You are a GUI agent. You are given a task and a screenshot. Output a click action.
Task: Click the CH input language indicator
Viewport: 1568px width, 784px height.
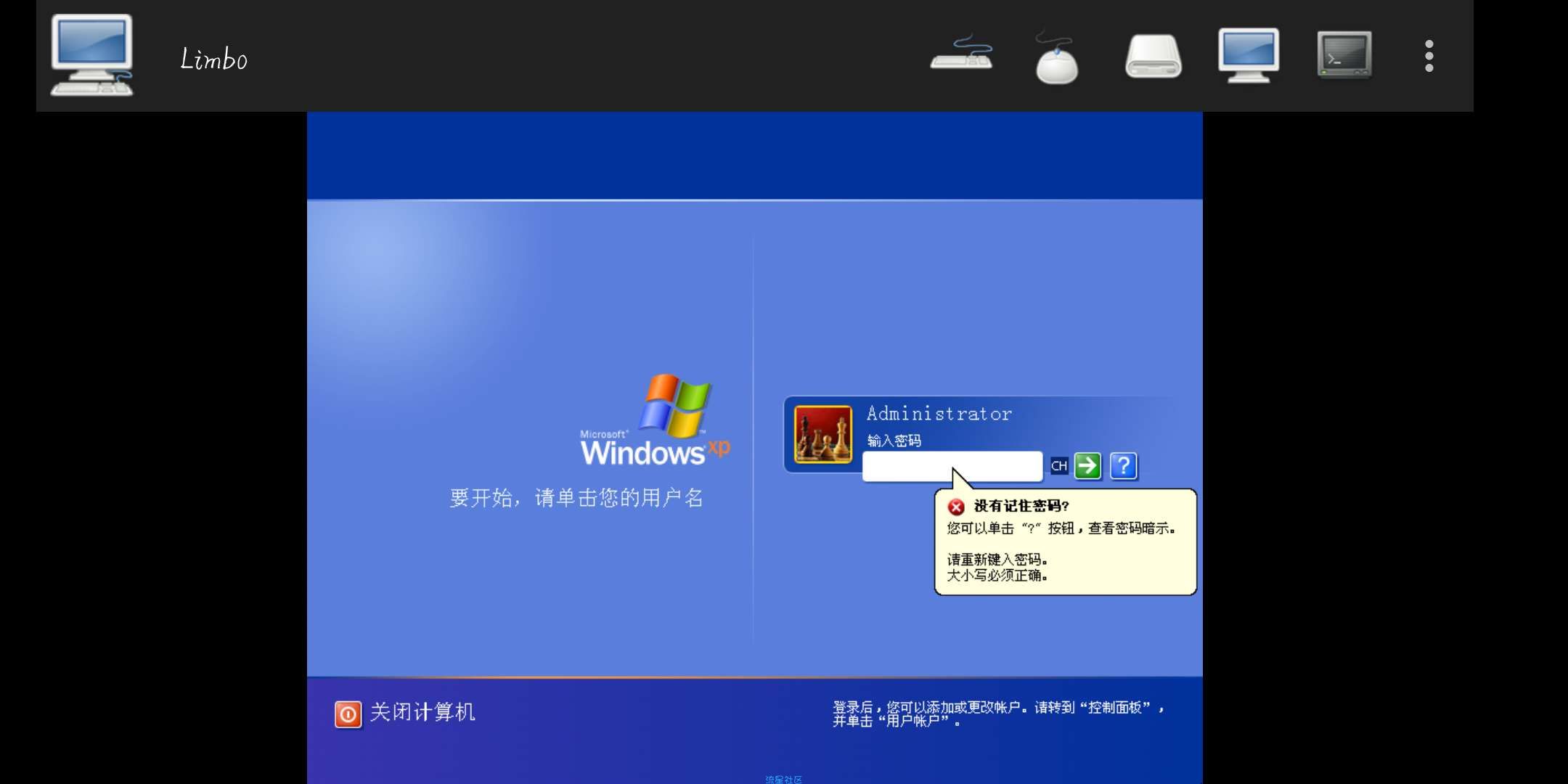pyautogui.click(x=1059, y=466)
